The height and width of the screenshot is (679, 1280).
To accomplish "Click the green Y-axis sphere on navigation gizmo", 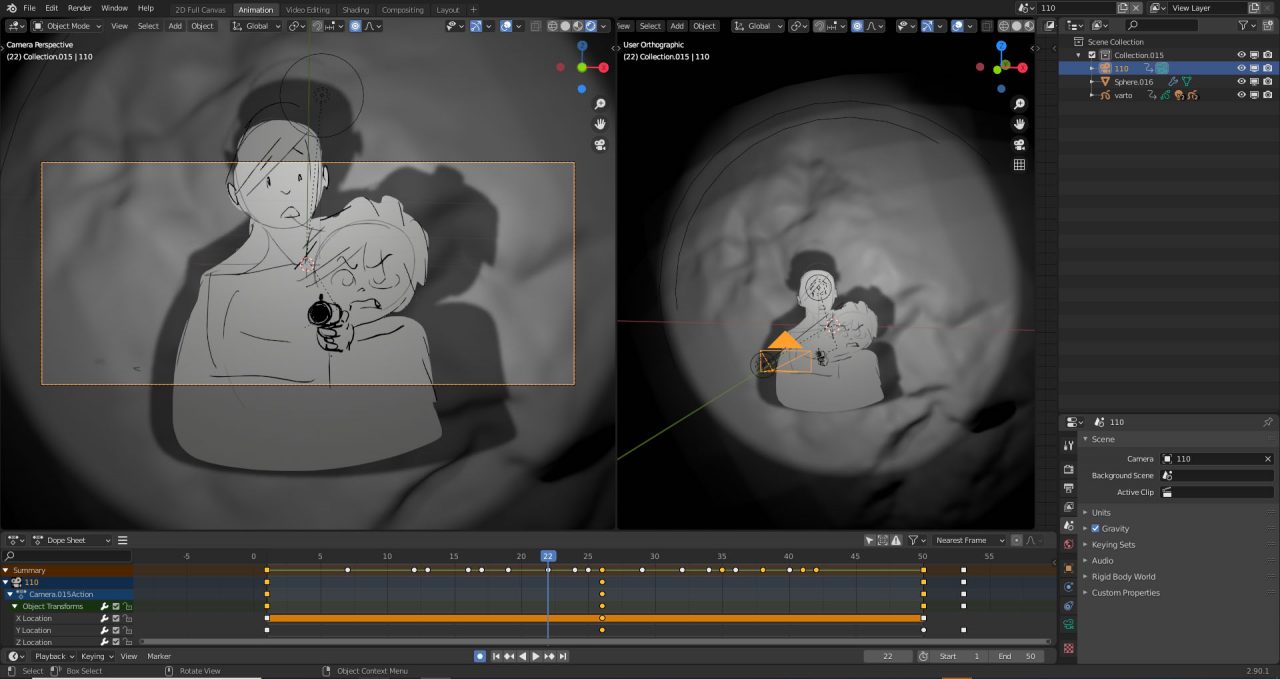I will (x=584, y=68).
